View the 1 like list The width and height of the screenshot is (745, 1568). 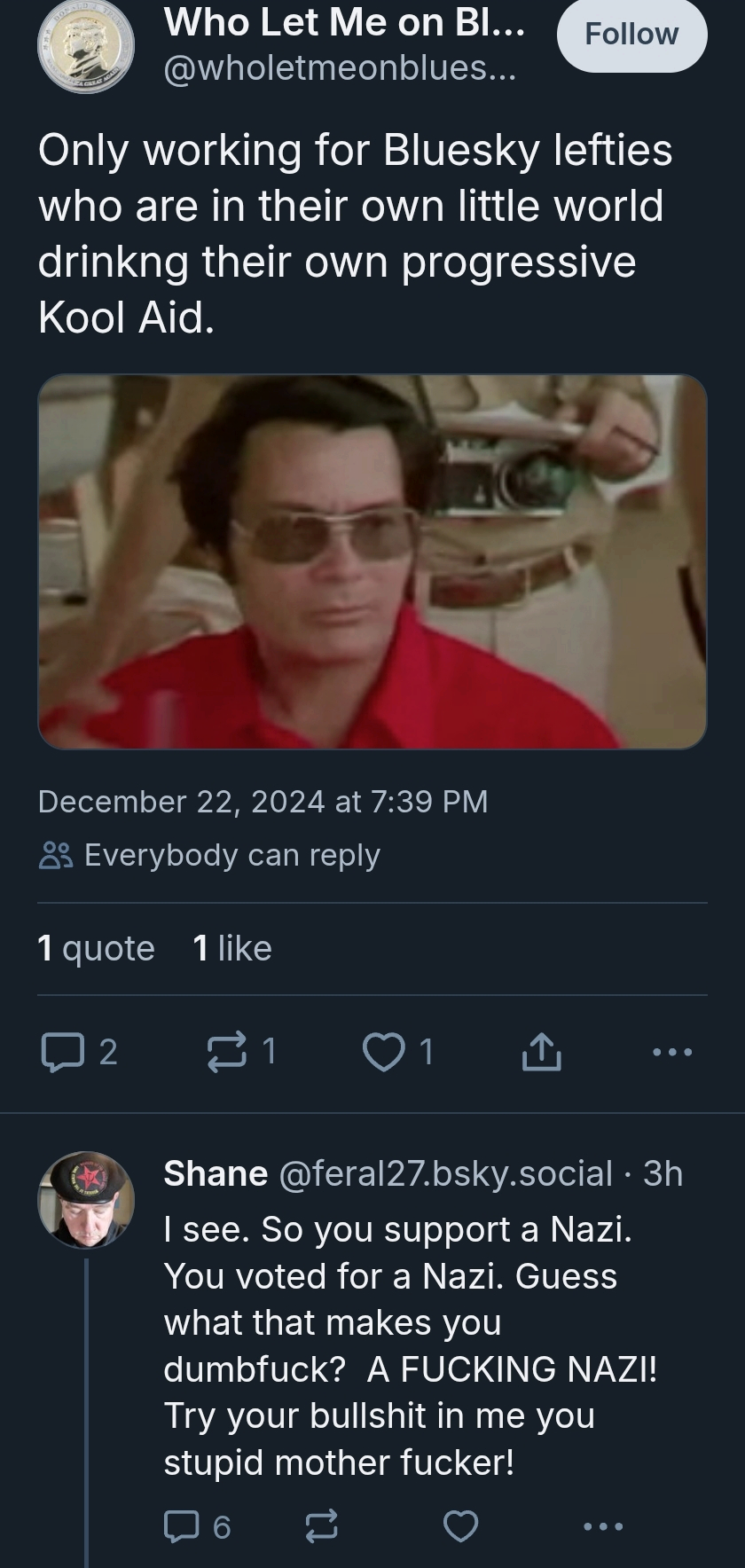[232, 948]
